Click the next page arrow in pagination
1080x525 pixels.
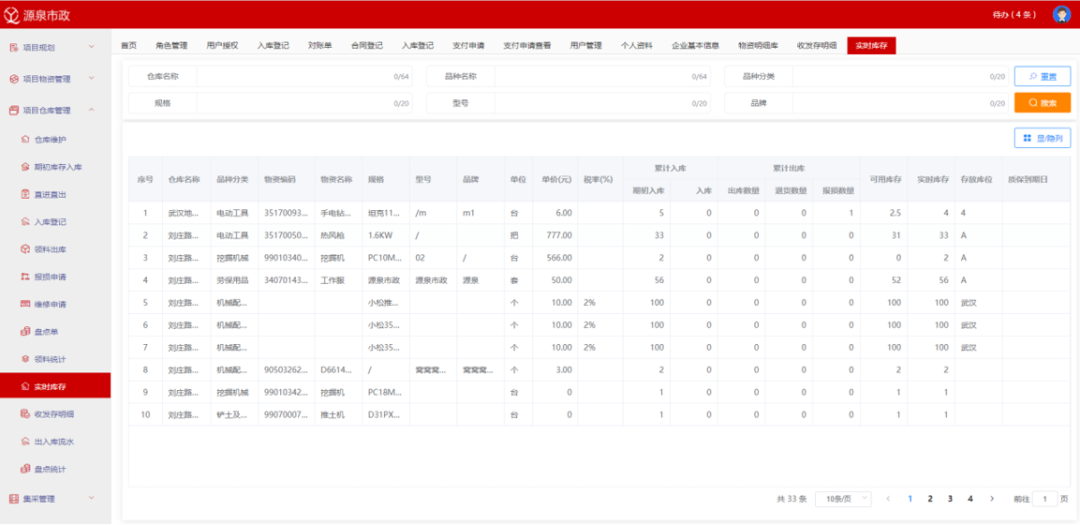coord(991,498)
